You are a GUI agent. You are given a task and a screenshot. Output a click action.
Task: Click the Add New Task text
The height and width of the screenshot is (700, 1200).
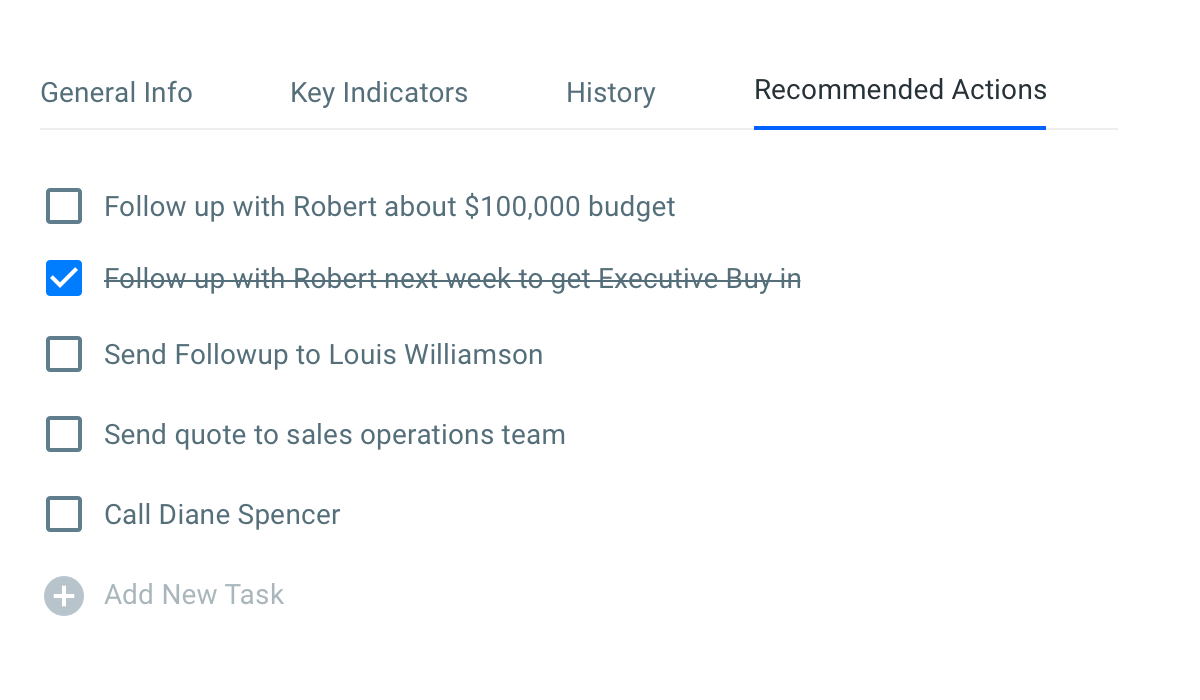point(194,595)
